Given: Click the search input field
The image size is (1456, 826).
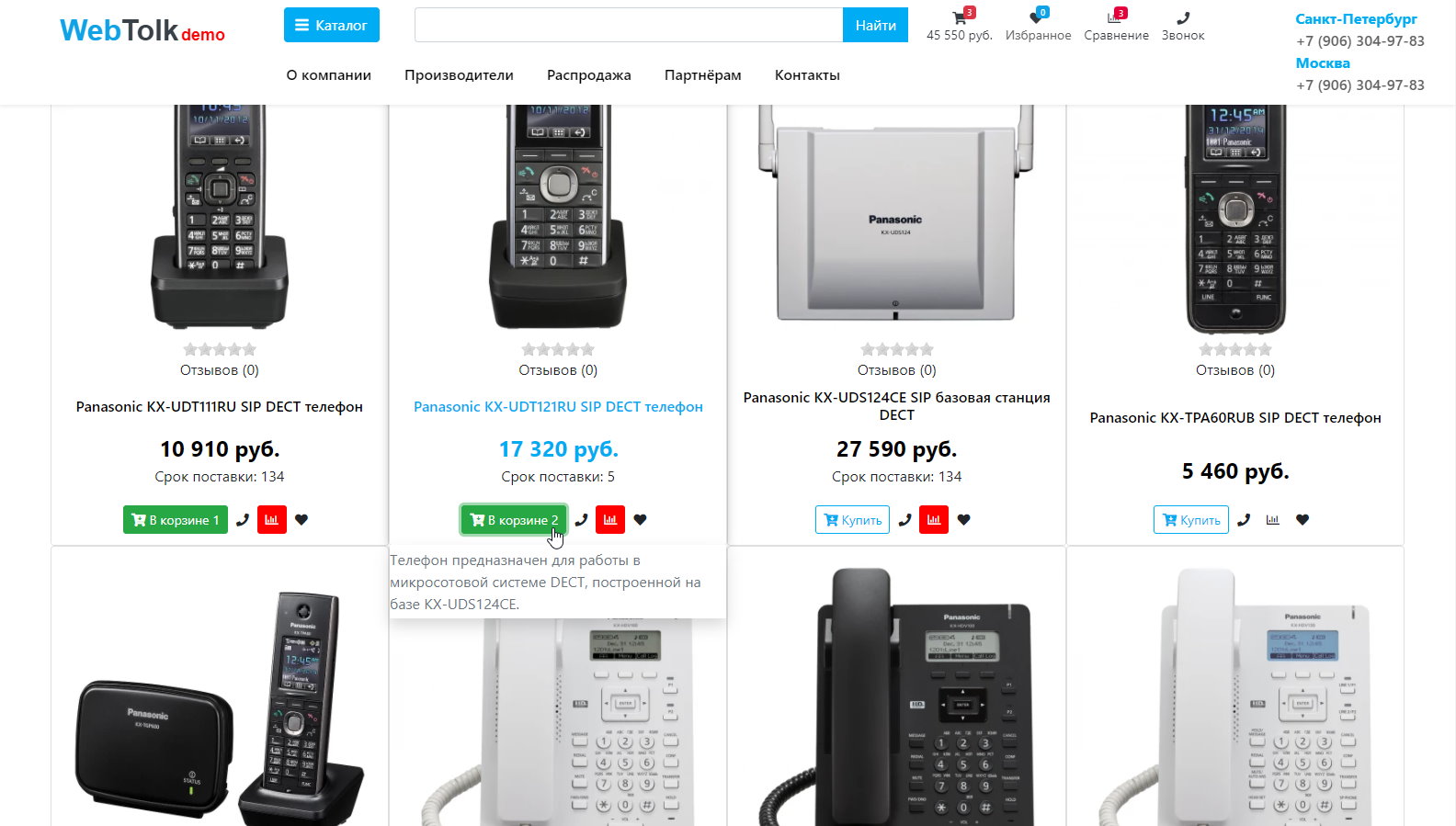Looking at the screenshot, I should [x=629, y=25].
